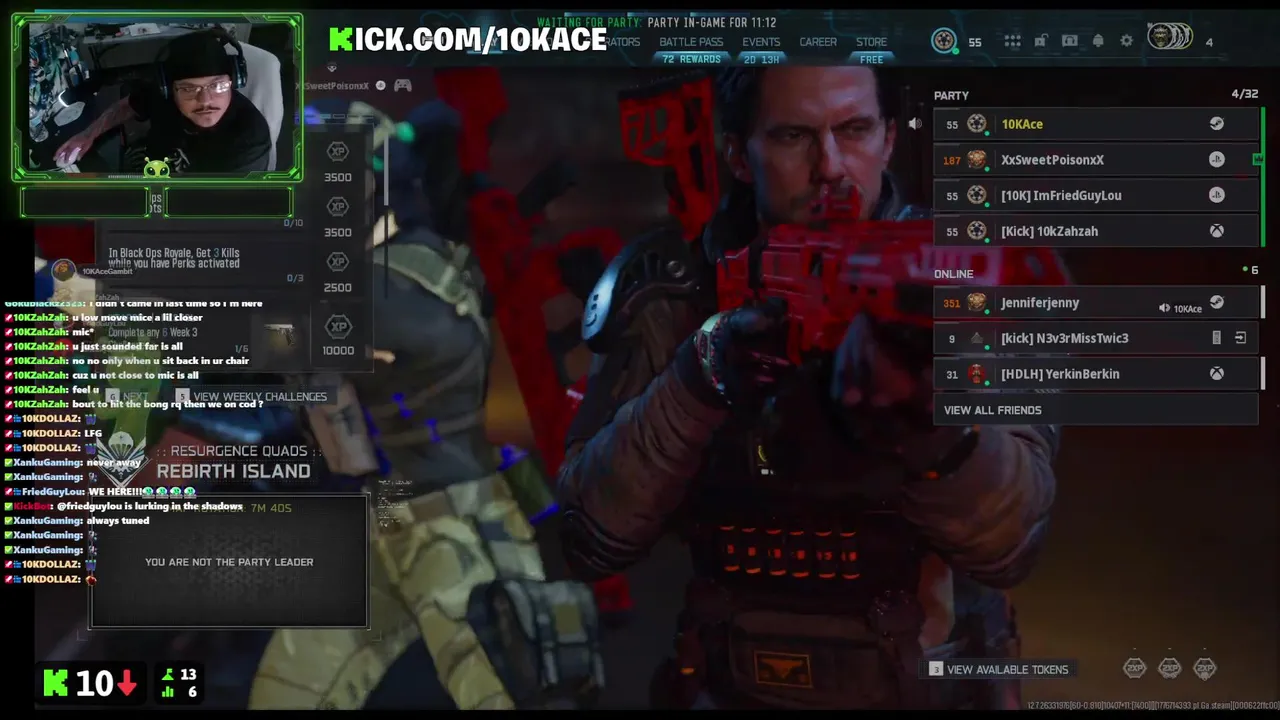Select [kick] N3v3rMissTwic3 in Online list
This screenshot has width=1280, height=720.
click(1095, 338)
